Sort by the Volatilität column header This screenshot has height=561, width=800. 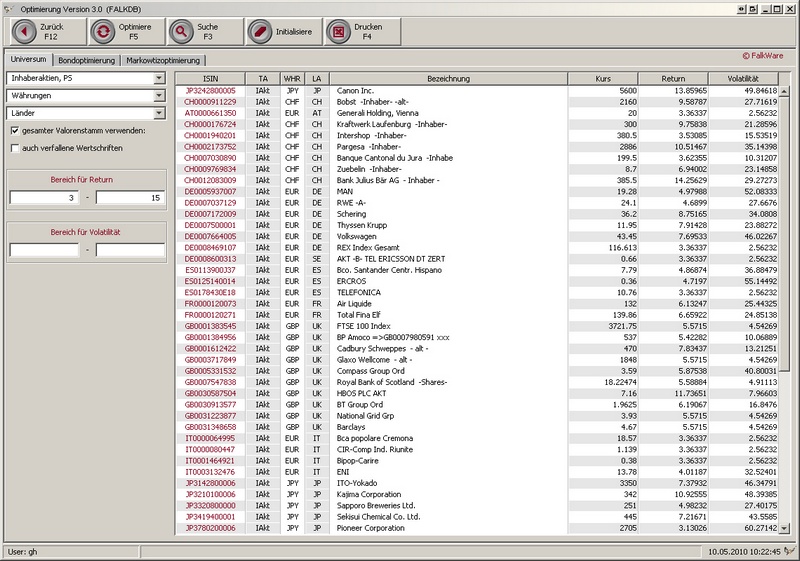point(743,79)
